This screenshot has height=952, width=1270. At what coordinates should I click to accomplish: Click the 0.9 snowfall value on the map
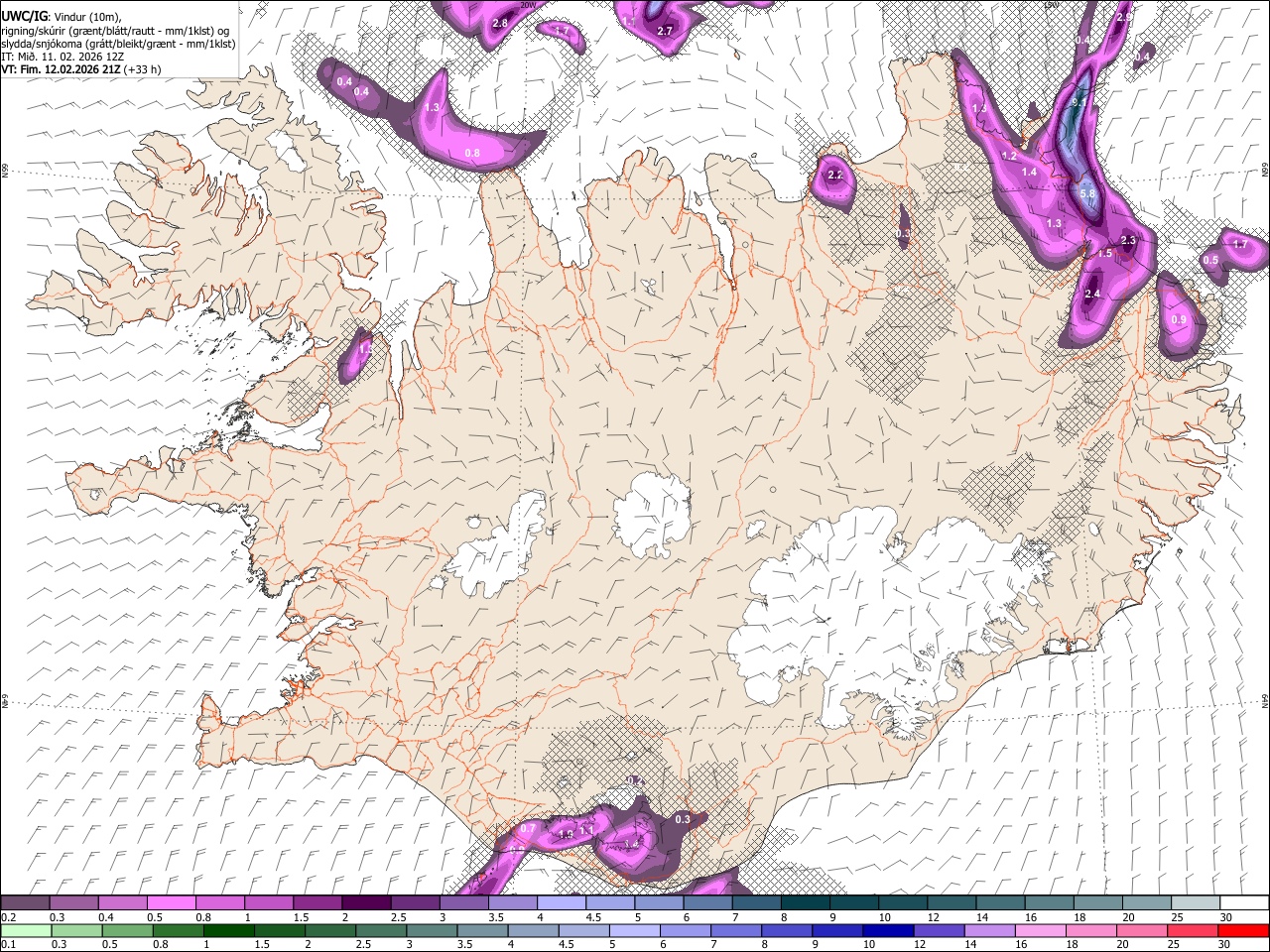1179,319
